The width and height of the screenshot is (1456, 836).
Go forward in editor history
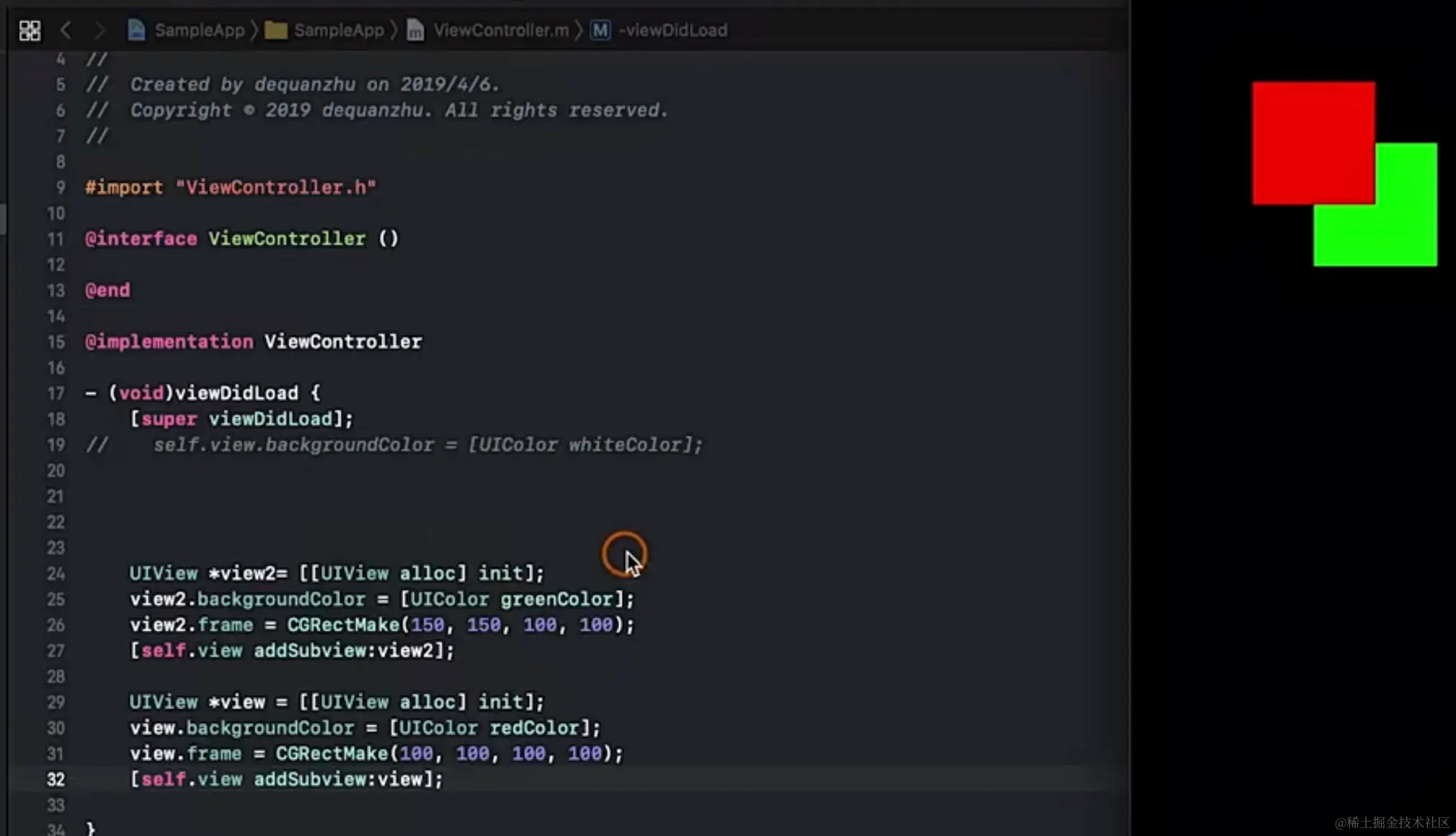click(99, 30)
